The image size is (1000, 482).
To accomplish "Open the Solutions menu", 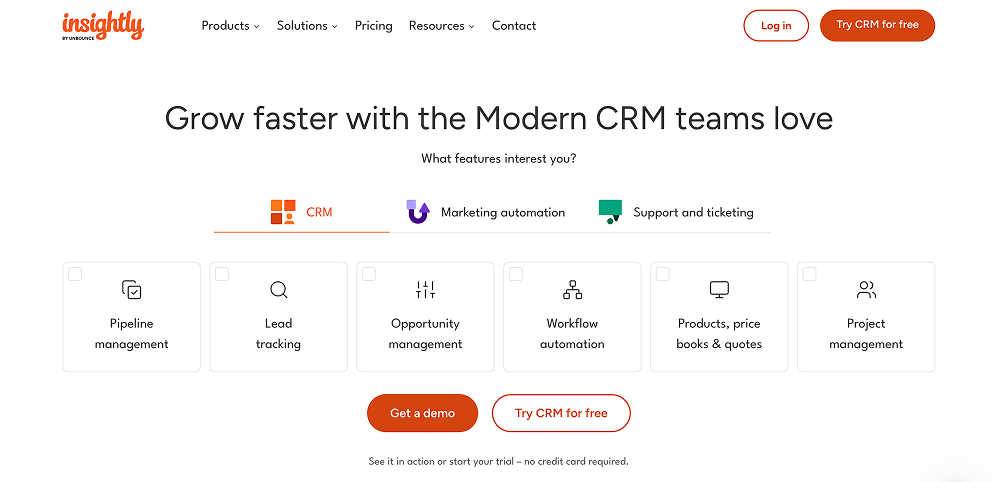I will coord(307,26).
